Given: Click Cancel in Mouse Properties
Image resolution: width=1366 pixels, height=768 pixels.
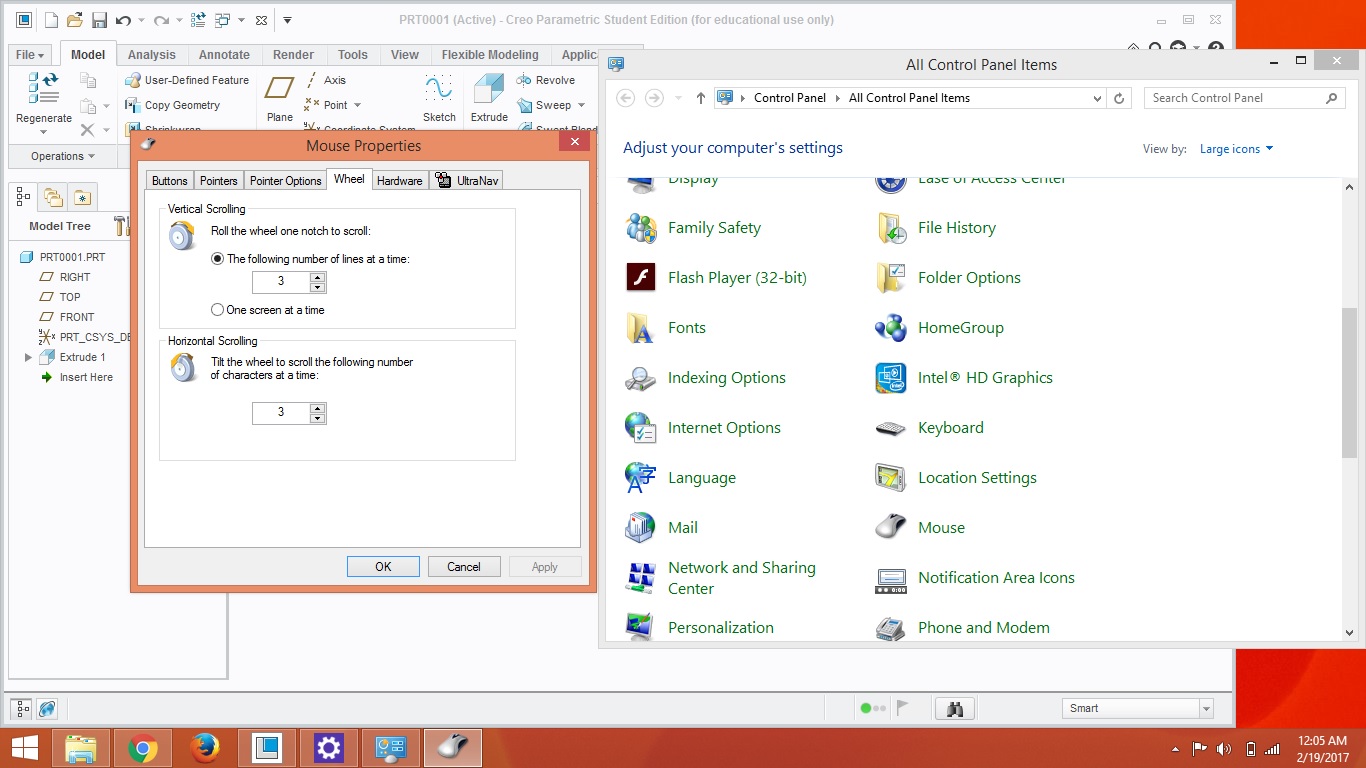Looking at the screenshot, I should [x=464, y=566].
